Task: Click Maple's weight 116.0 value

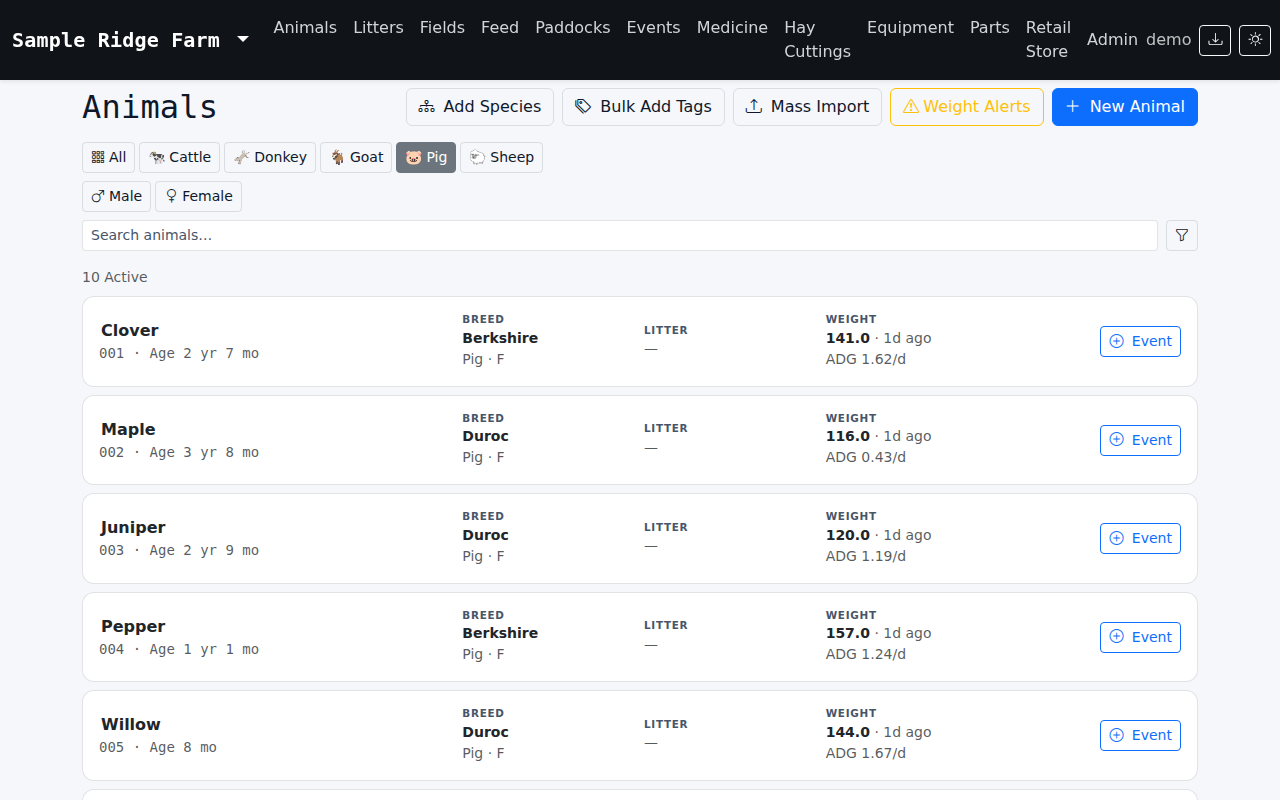Action: [848, 436]
